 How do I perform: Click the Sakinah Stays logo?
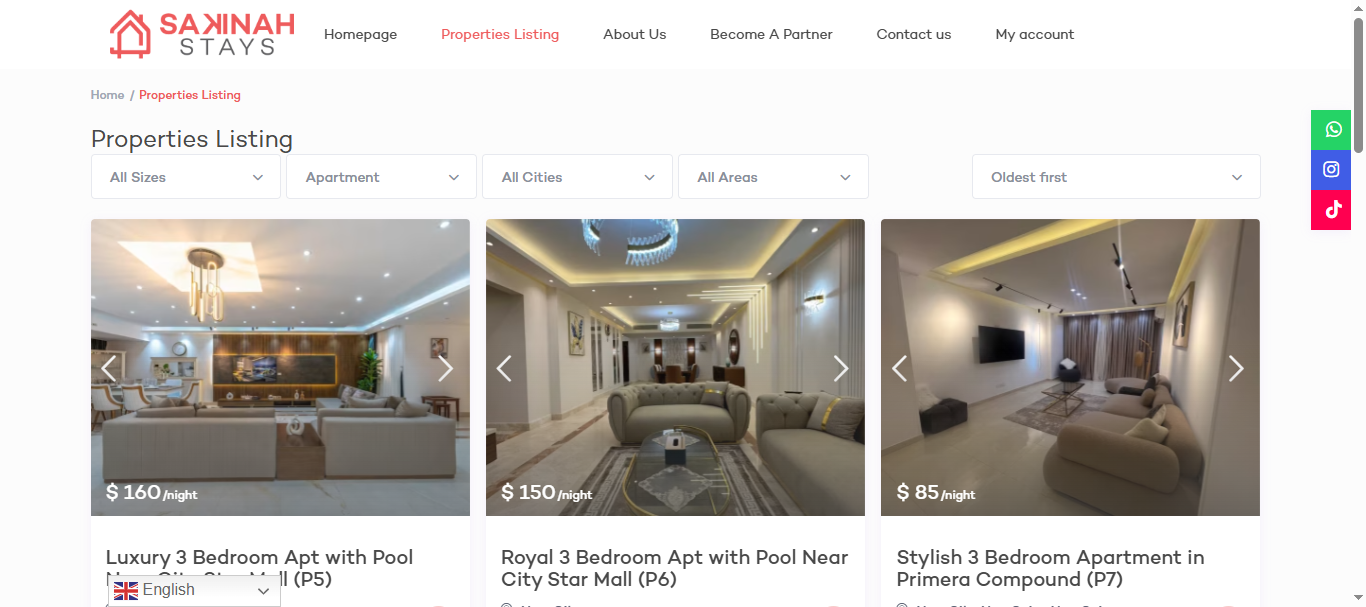tap(202, 34)
